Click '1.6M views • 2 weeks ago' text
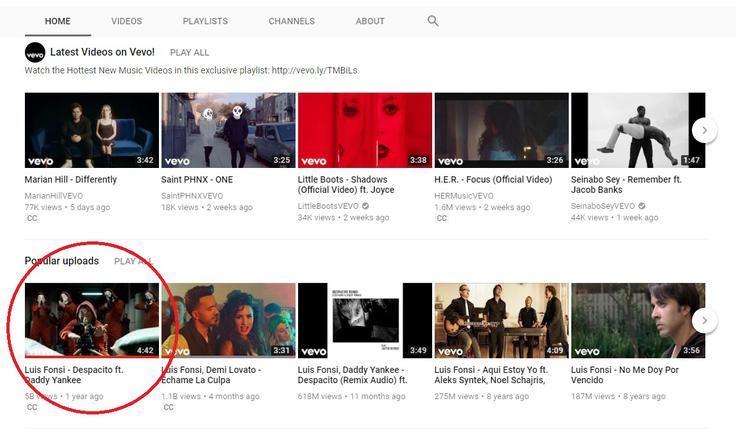 click(482, 207)
